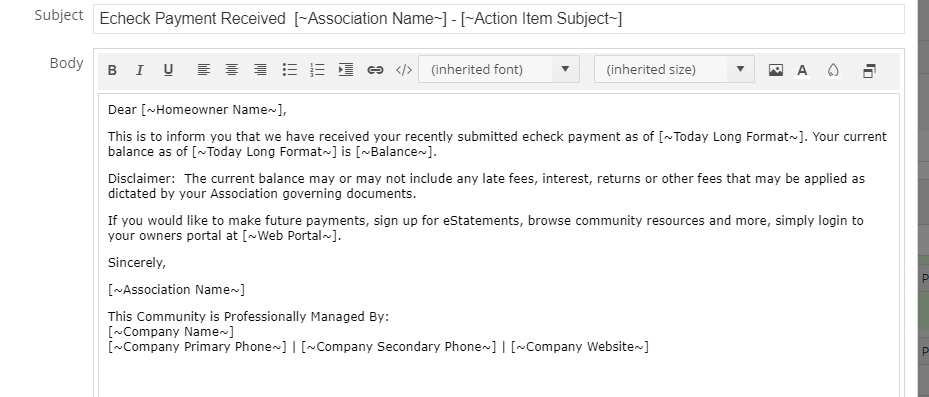Align text left

coord(204,70)
